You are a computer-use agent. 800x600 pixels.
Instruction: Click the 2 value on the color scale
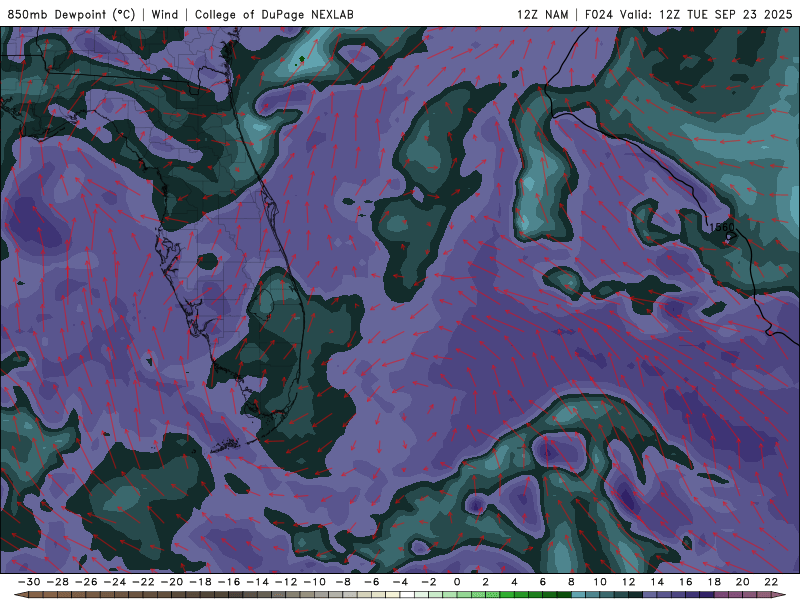pos(486,582)
